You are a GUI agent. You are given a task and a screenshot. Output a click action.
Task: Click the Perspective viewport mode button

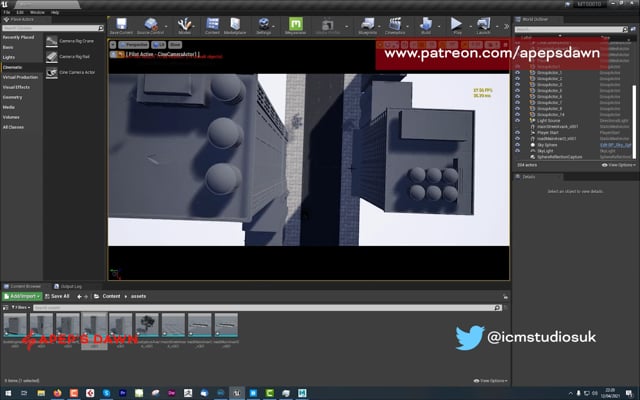134,45
